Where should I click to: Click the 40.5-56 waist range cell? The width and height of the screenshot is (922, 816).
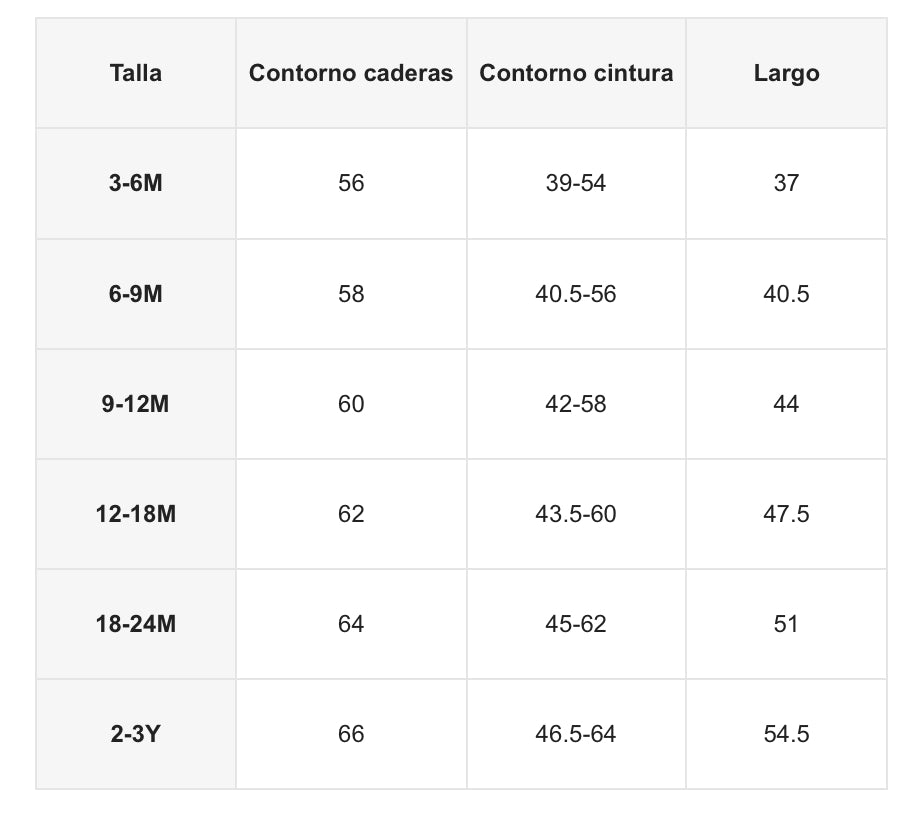[576, 294]
